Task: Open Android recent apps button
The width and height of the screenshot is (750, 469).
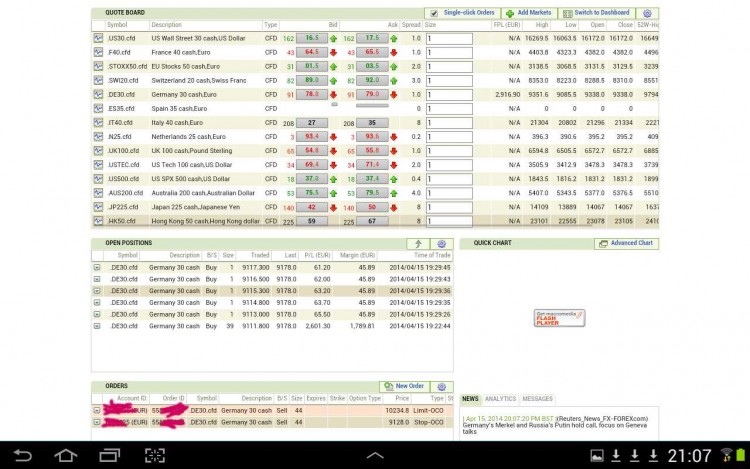Action: coord(110,455)
